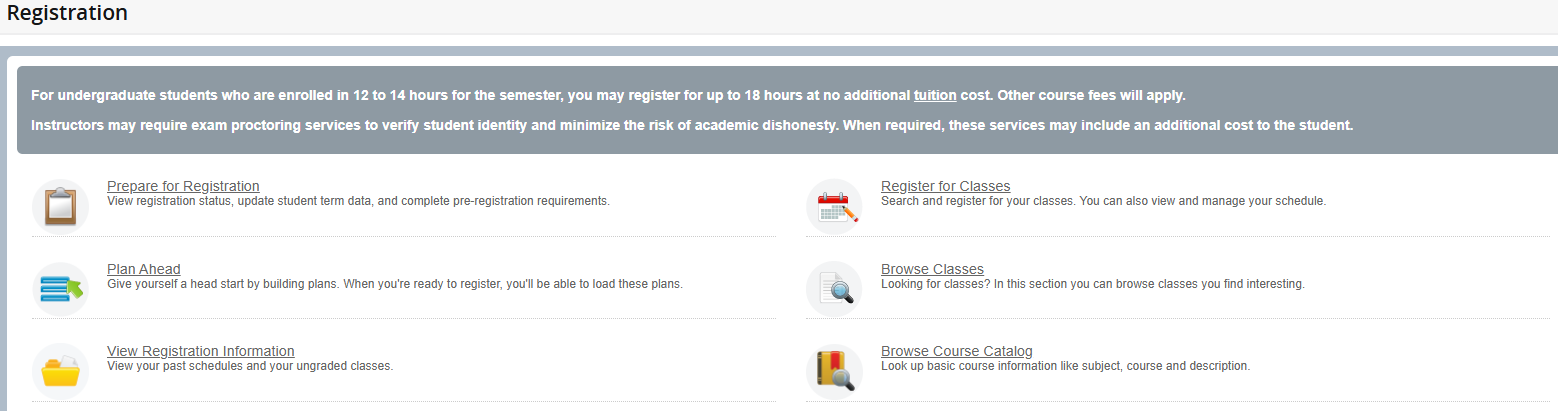Click the yellow folder icon for View Registration Information

pyautogui.click(x=60, y=371)
